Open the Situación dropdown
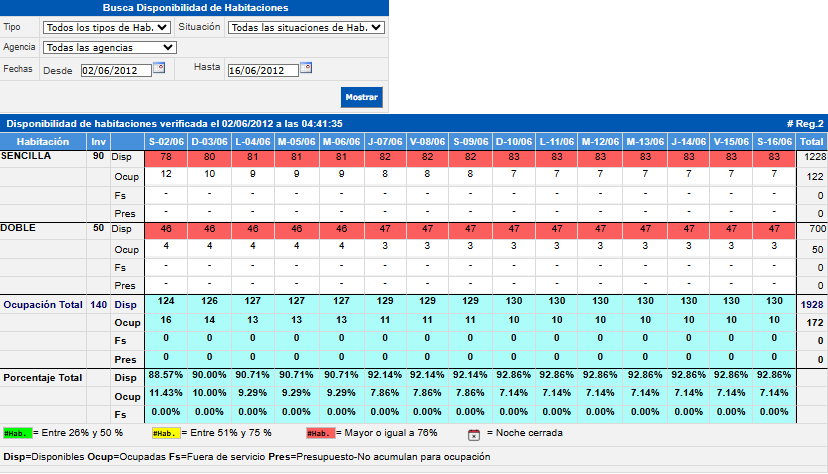The image size is (828, 474). [306, 28]
